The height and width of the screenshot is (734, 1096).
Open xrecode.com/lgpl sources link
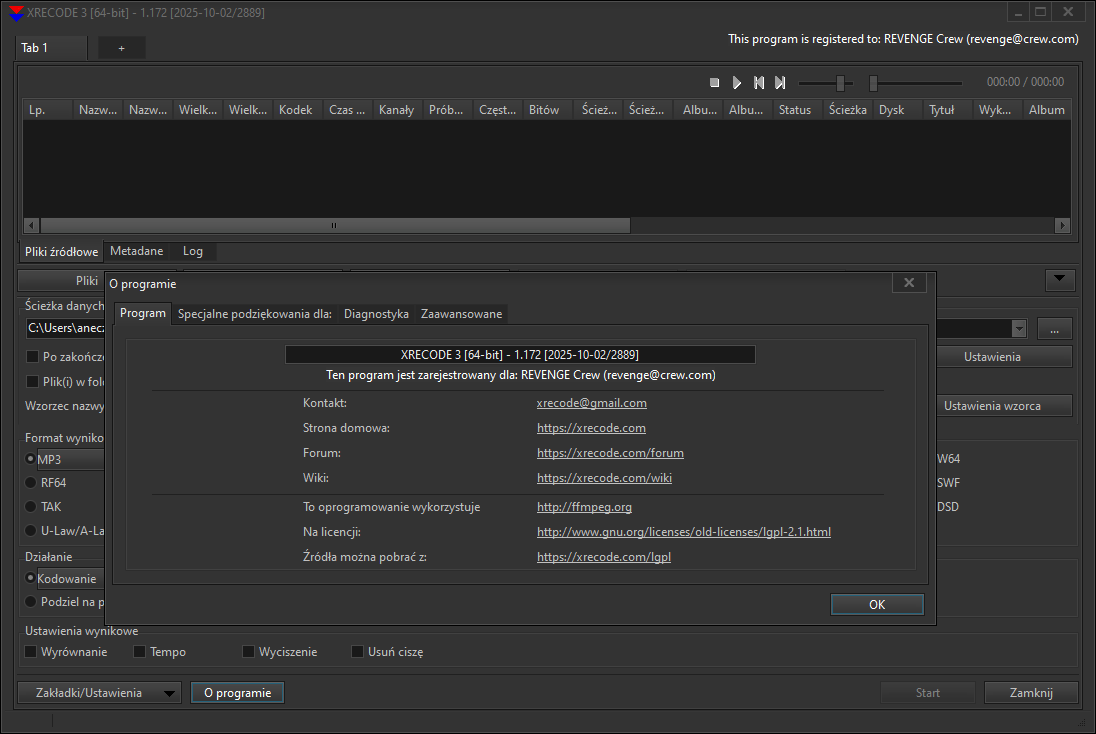[604, 557]
